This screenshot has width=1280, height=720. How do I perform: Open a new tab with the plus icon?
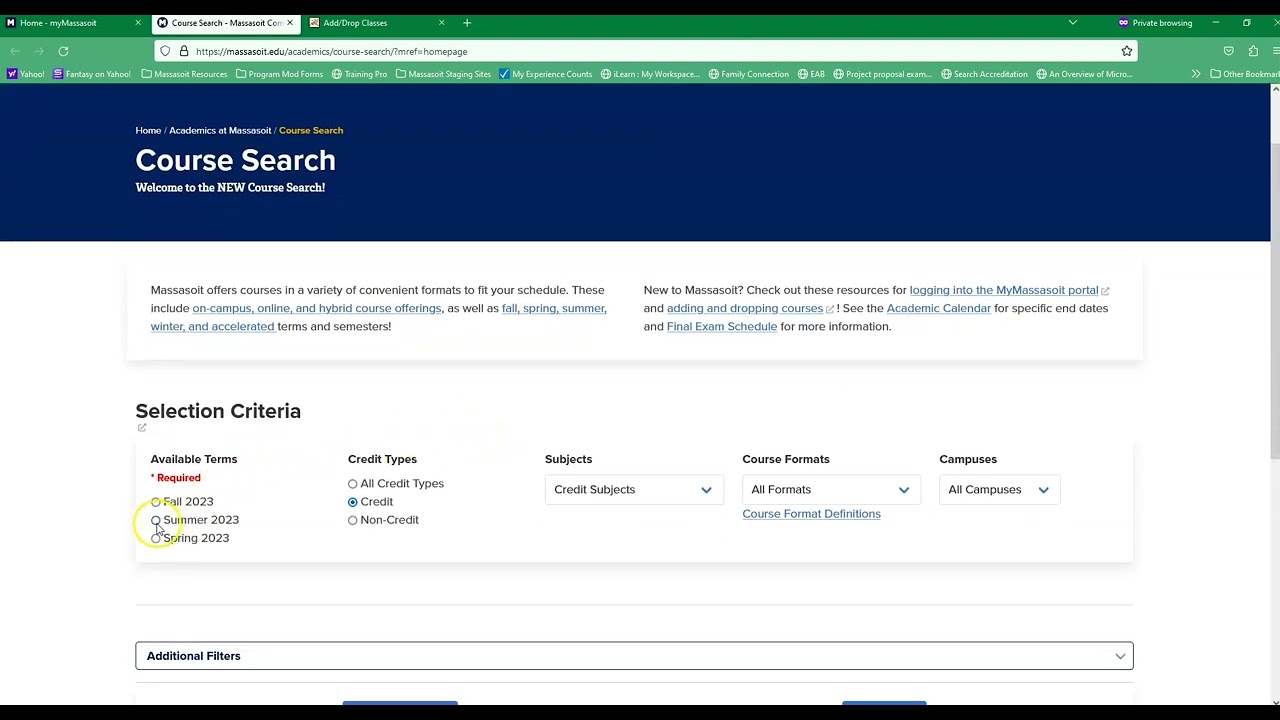pos(467,23)
